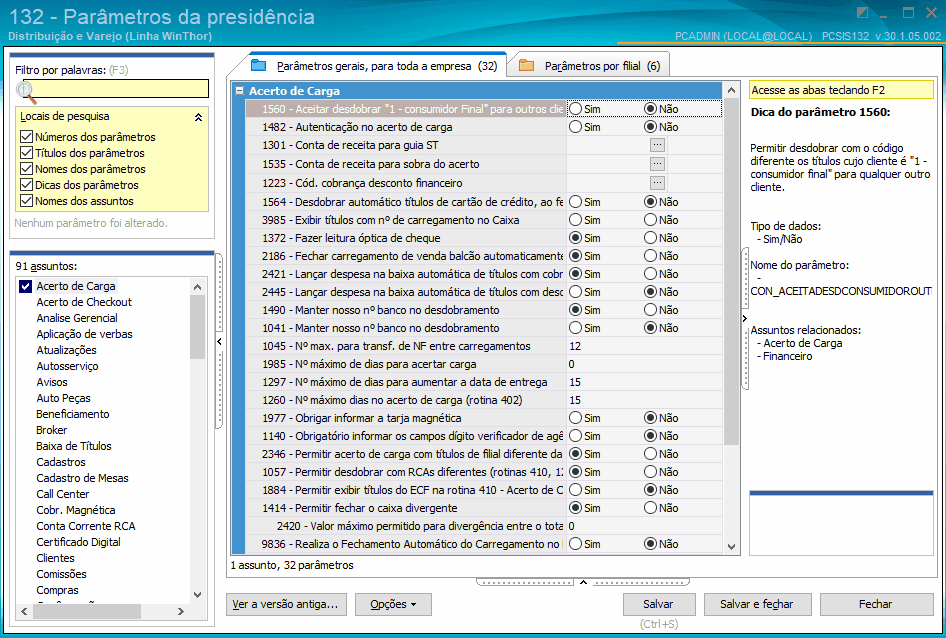Image resolution: width=946 pixels, height=638 pixels.
Task: Collapse the 'Locais de pesquisa' section
Action: [x=198, y=117]
